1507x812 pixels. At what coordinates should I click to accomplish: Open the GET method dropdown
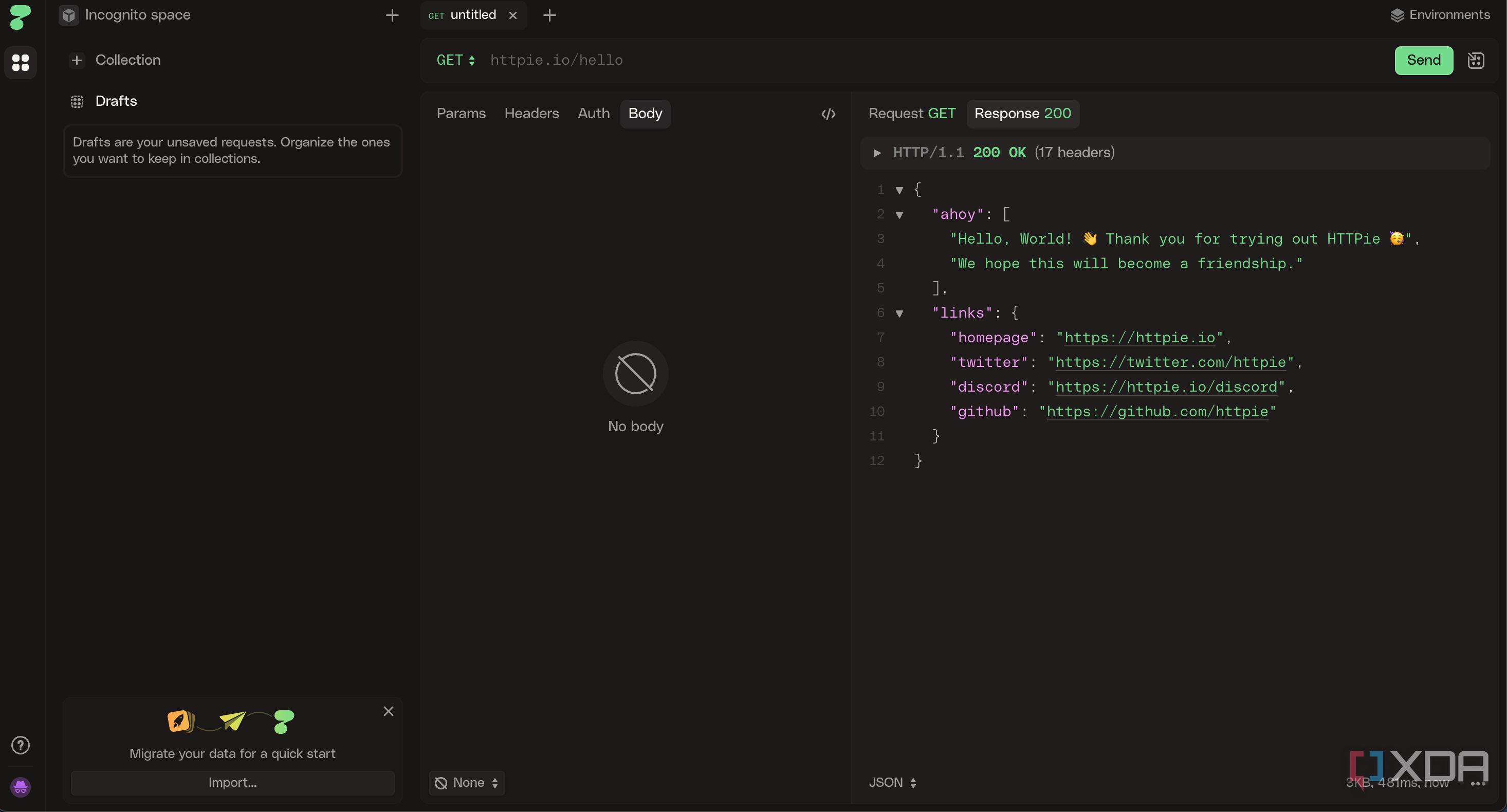click(455, 60)
